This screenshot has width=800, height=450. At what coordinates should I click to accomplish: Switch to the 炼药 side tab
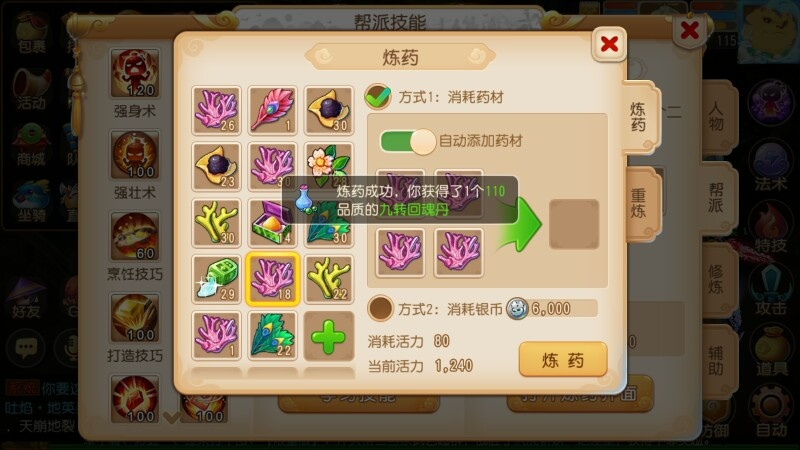click(639, 116)
